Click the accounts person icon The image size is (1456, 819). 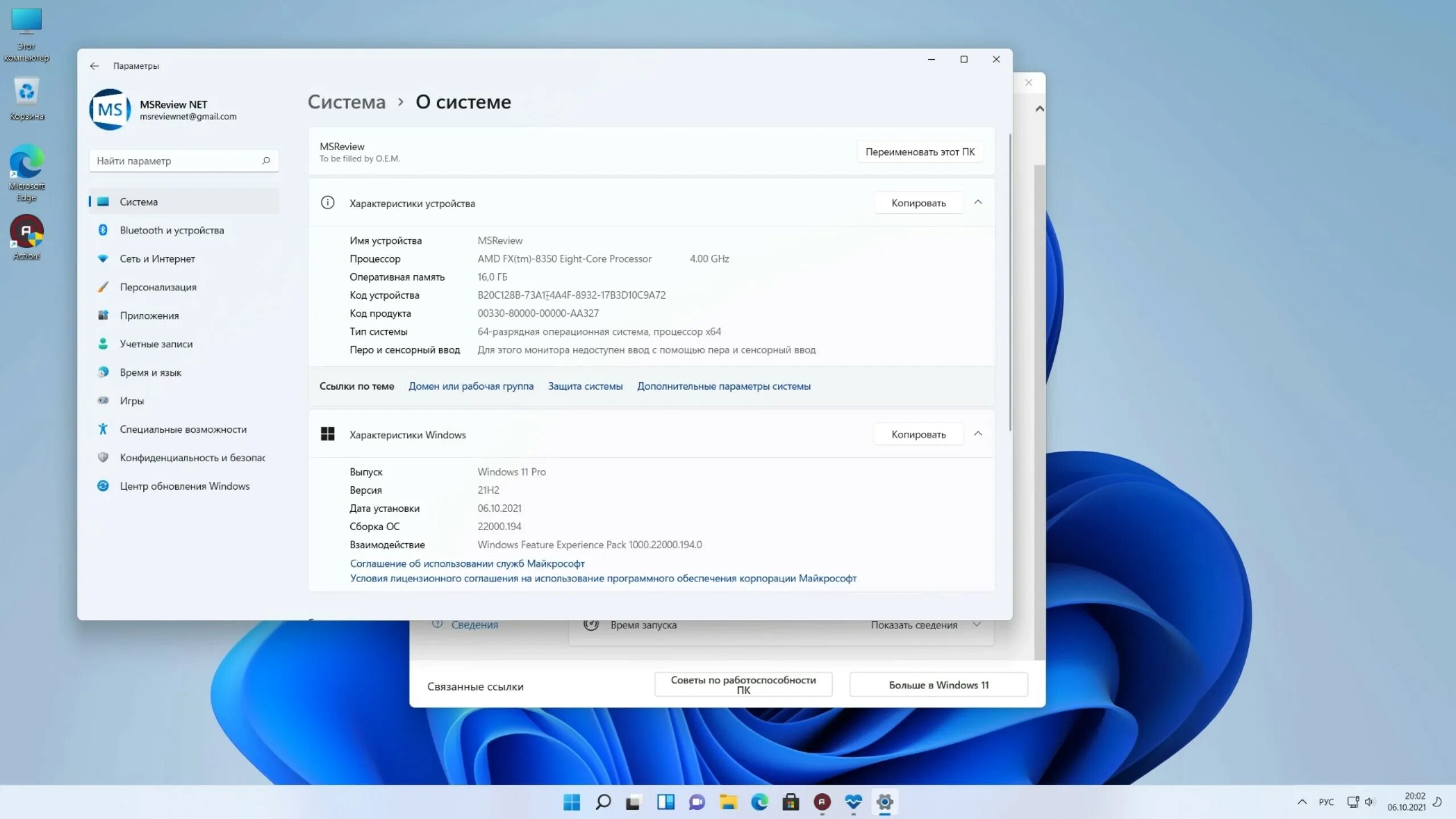click(103, 344)
